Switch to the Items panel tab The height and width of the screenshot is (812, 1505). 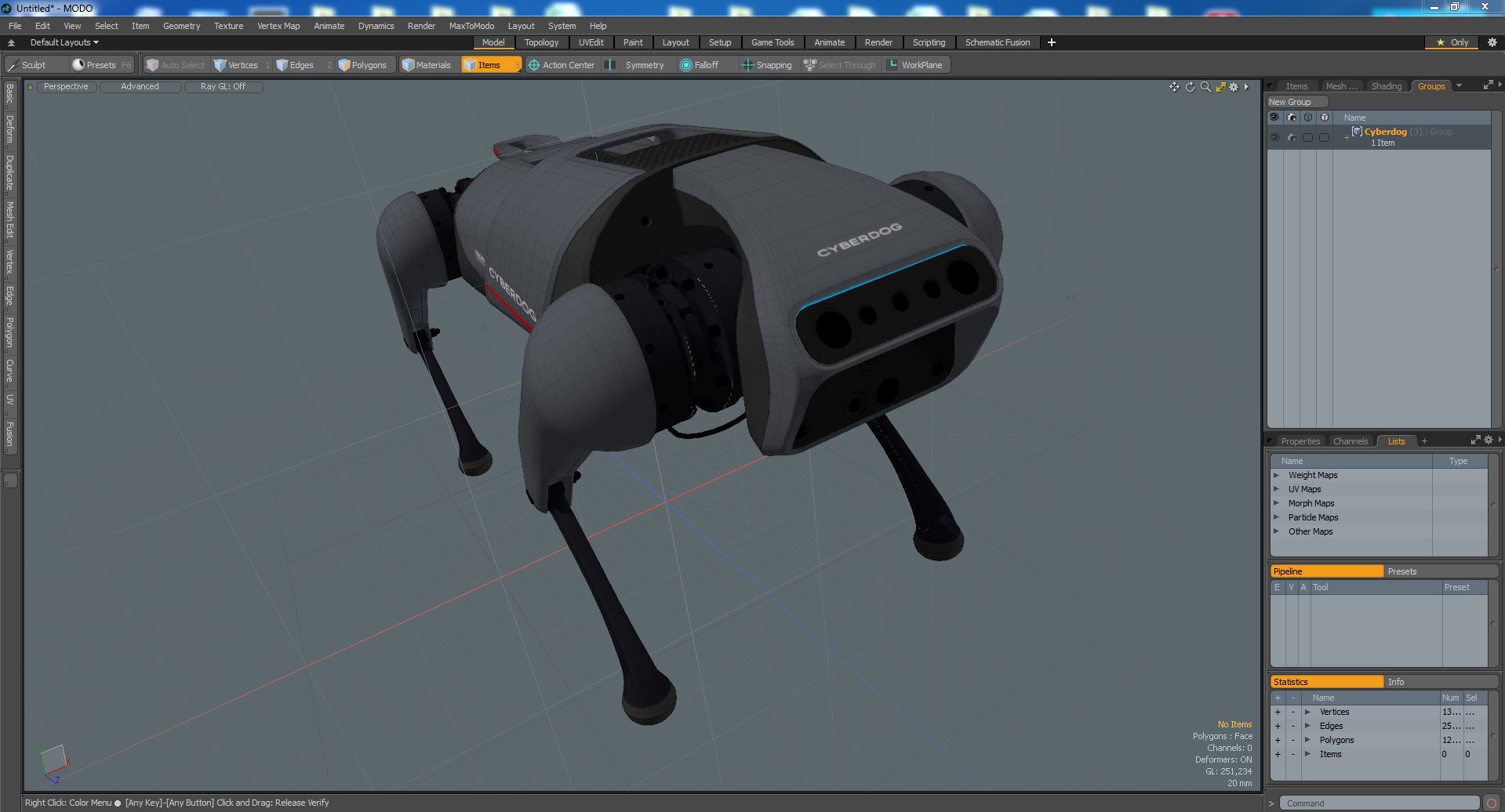[x=1296, y=86]
